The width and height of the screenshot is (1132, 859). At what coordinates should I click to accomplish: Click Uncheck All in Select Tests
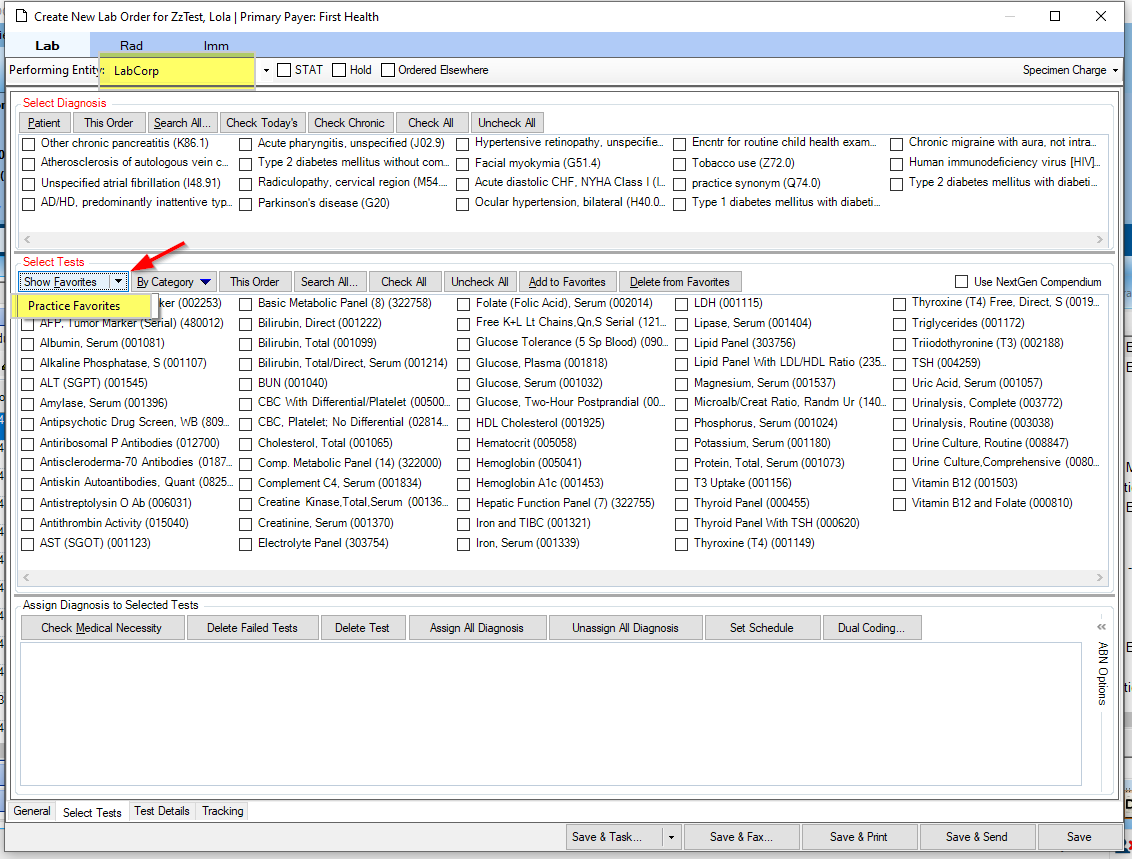[480, 282]
